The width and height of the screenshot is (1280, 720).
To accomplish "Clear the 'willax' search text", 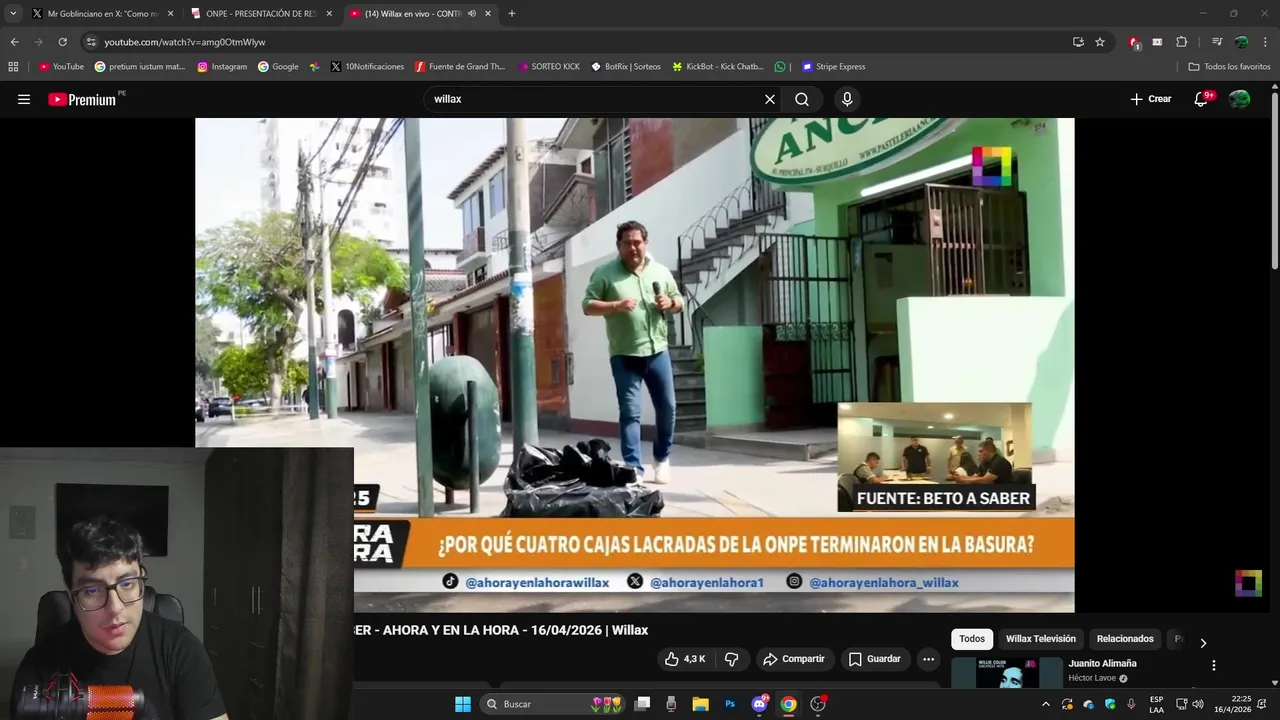I will (x=770, y=99).
